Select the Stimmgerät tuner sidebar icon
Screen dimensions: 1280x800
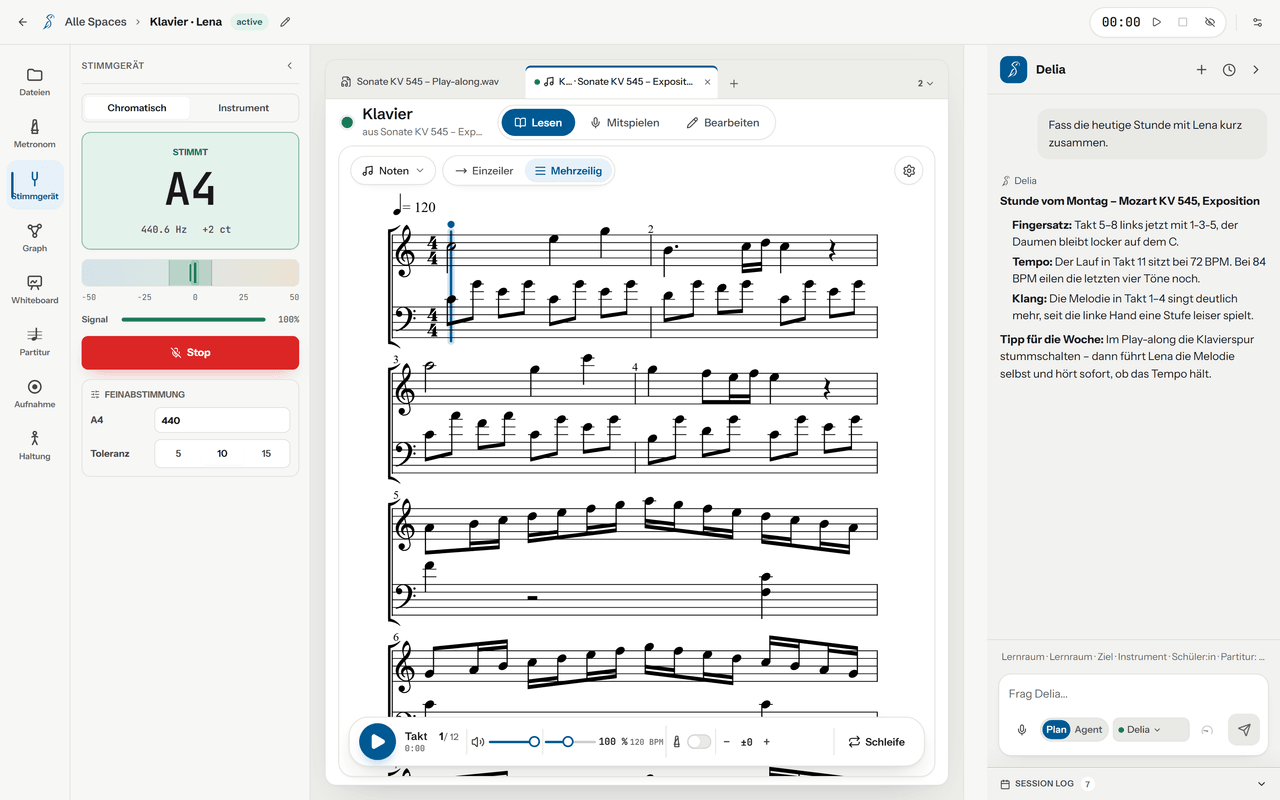[34, 185]
